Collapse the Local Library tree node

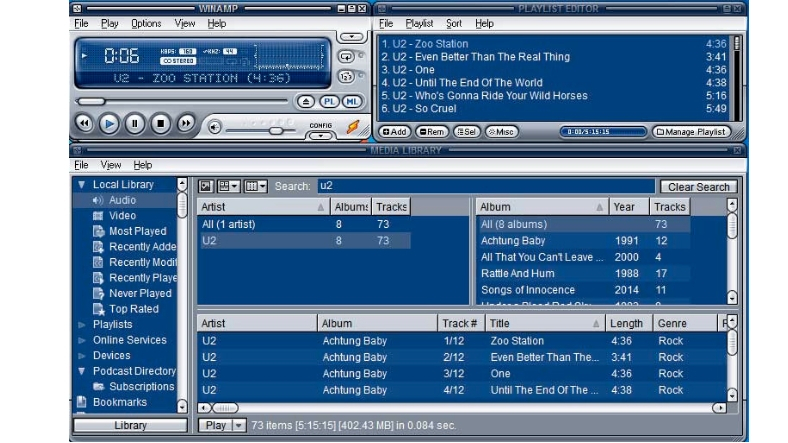coord(82,185)
